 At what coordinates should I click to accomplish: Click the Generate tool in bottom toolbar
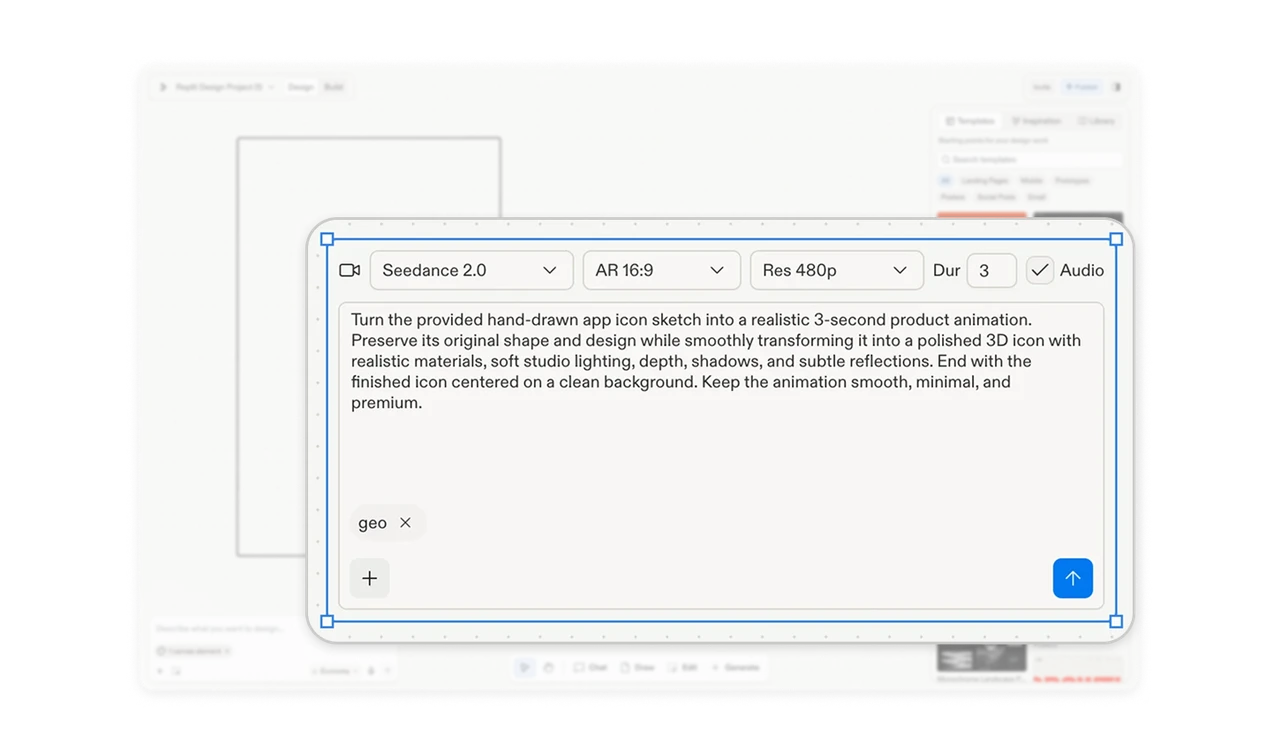[x=736, y=667]
